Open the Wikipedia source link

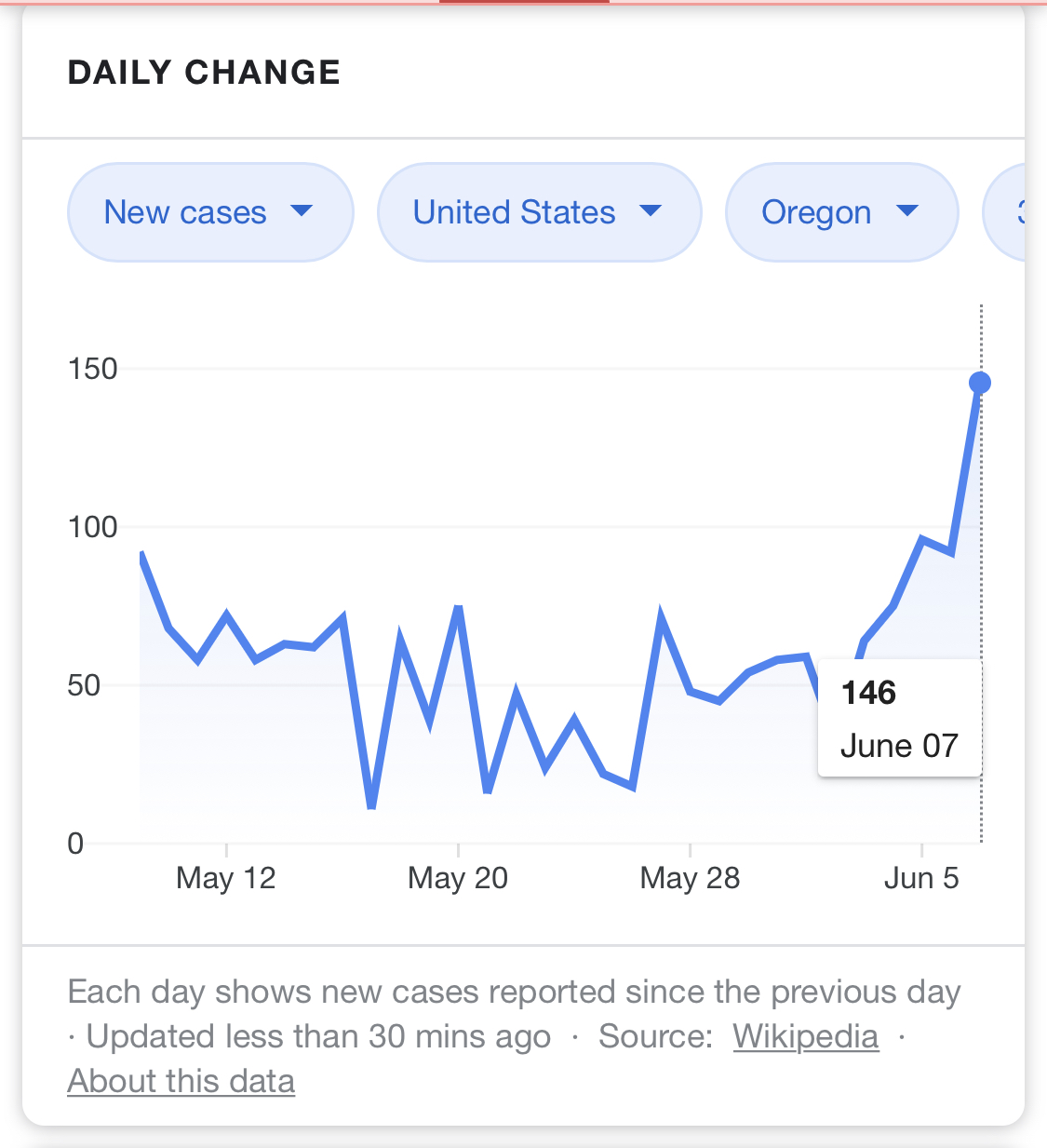coord(805,1036)
